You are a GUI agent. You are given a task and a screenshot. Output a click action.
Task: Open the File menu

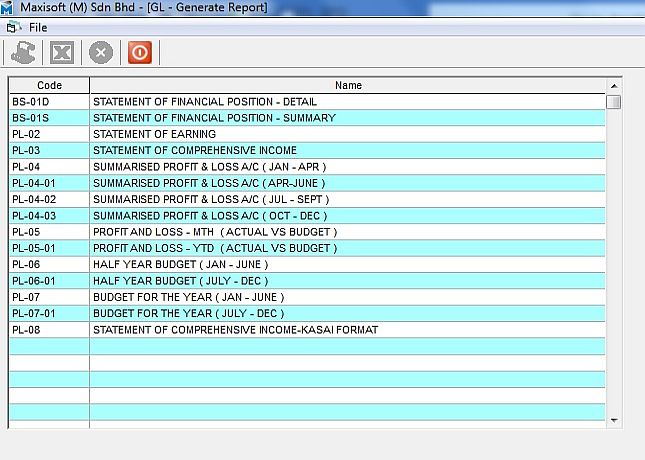[x=38, y=27]
